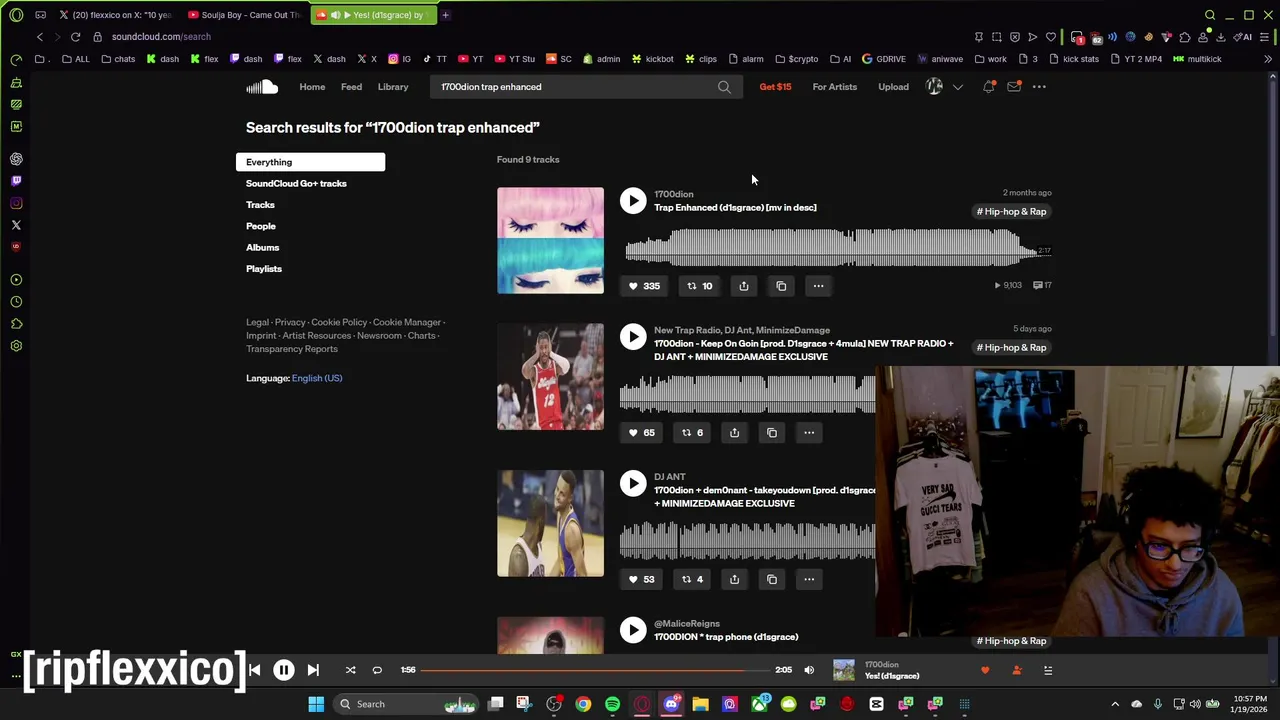The image size is (1280, 720).
Task: Open the Cookie Manager footer link
Action: pos(407,322)
